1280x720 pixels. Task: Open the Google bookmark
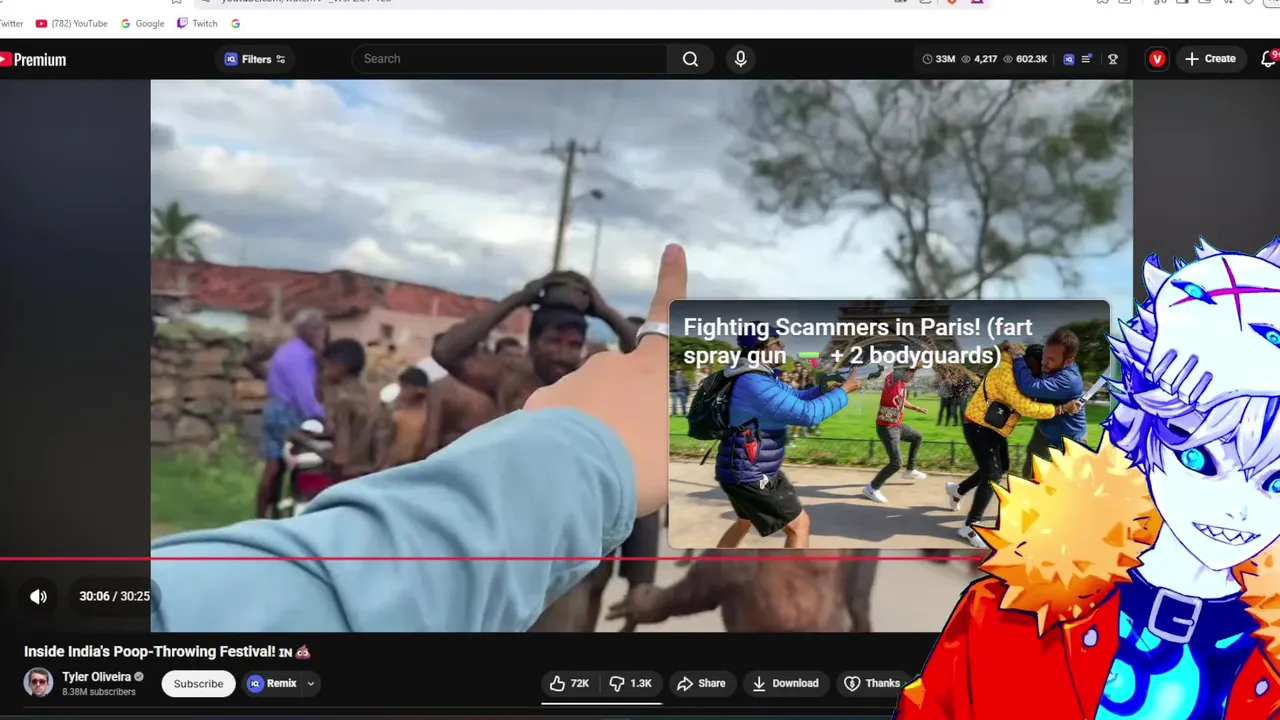pos(142,23)
